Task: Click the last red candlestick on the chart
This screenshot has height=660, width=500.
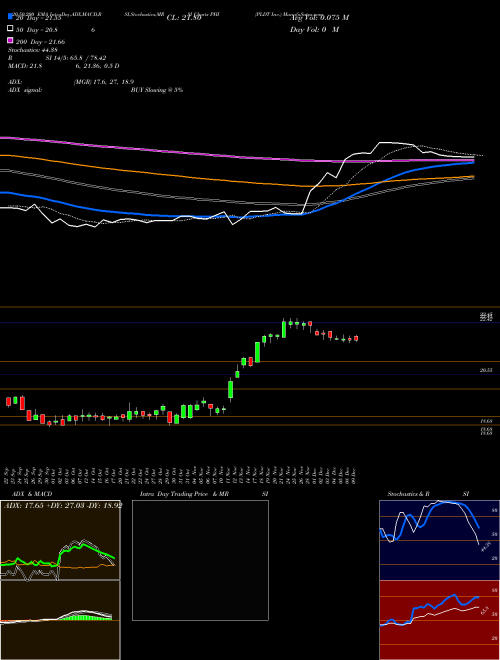Action: point(356,338)
